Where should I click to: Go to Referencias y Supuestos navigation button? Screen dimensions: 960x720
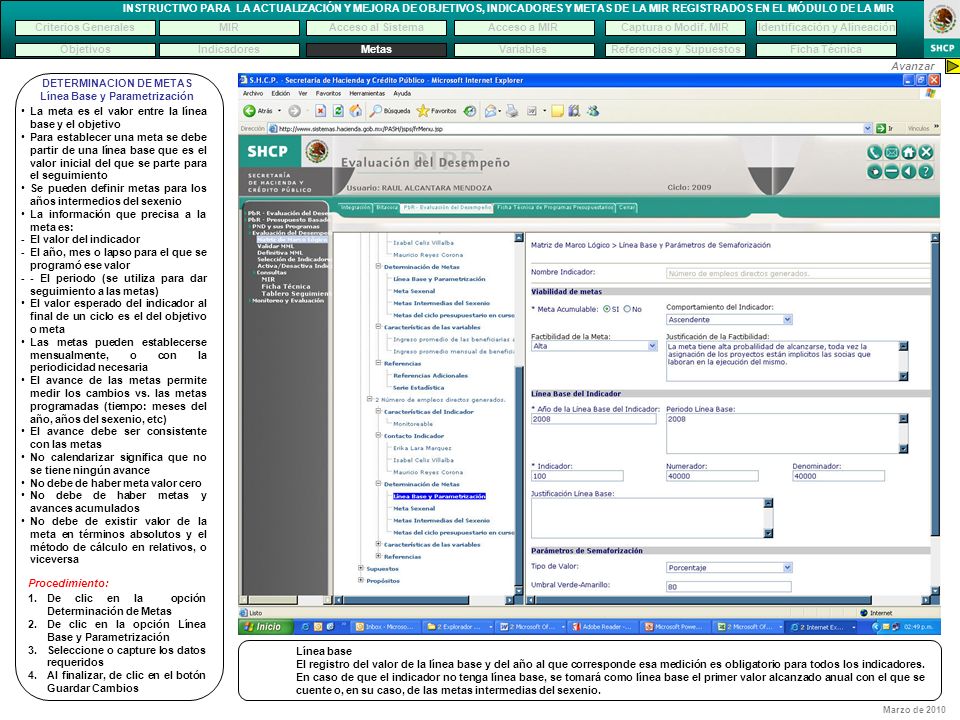click(x=675, y=50)
